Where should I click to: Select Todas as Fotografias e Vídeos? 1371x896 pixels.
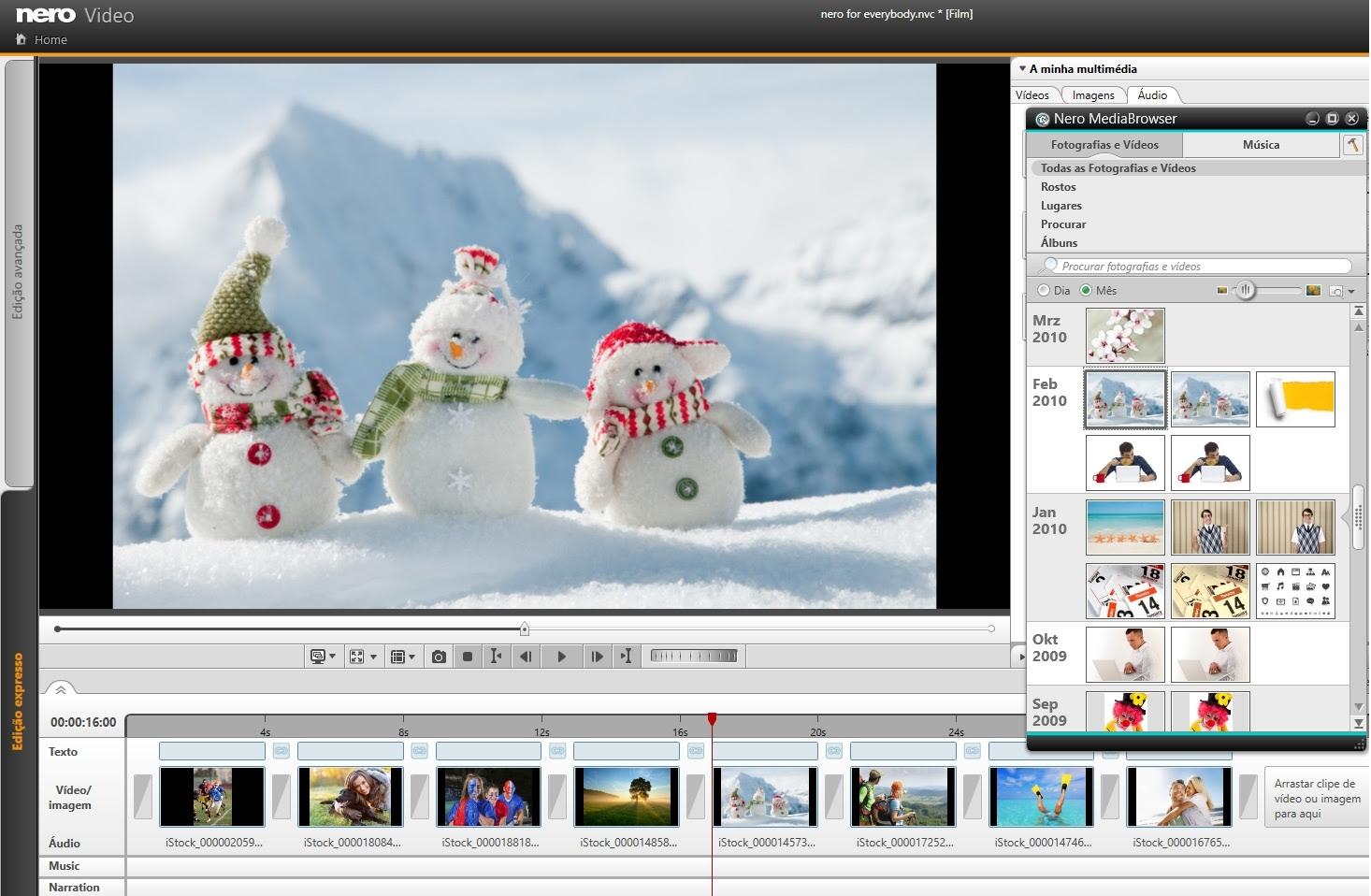click(1118, 168)
